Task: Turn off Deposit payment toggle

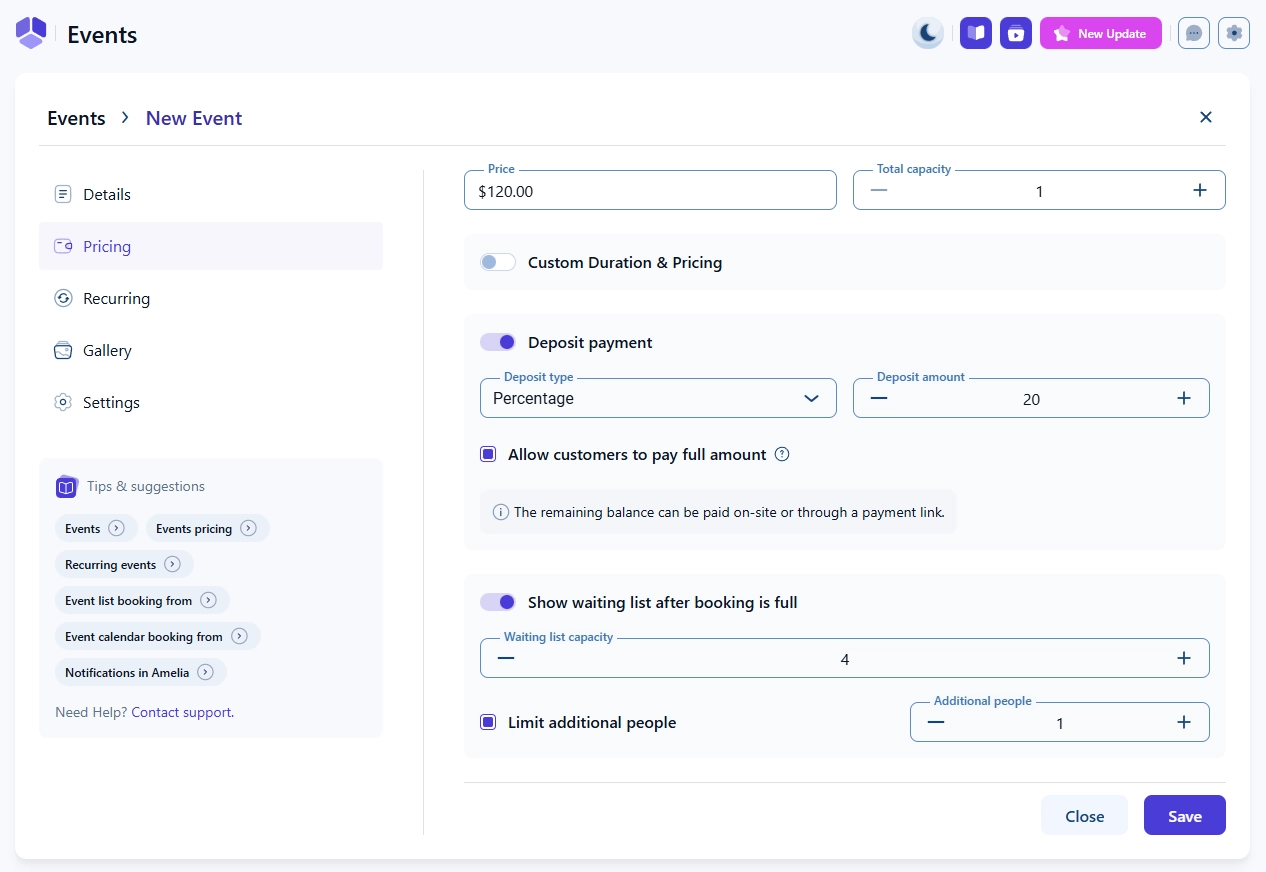Action: [x=497, y=342]
